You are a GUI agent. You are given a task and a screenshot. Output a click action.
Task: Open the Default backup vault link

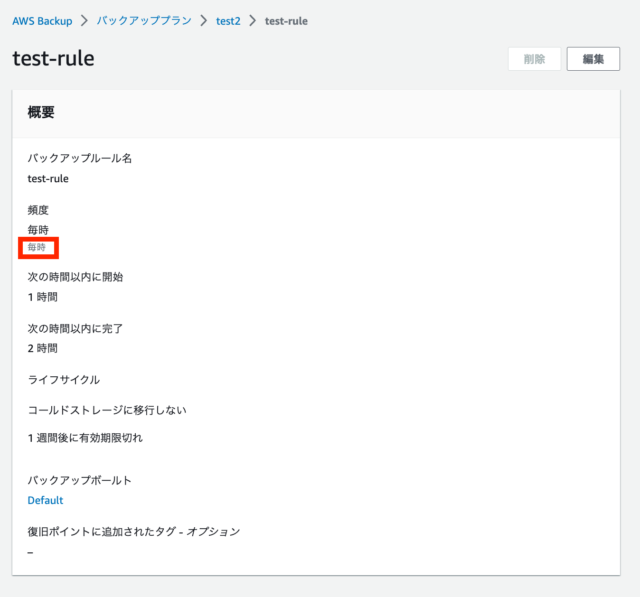click(x=45, y=500)
